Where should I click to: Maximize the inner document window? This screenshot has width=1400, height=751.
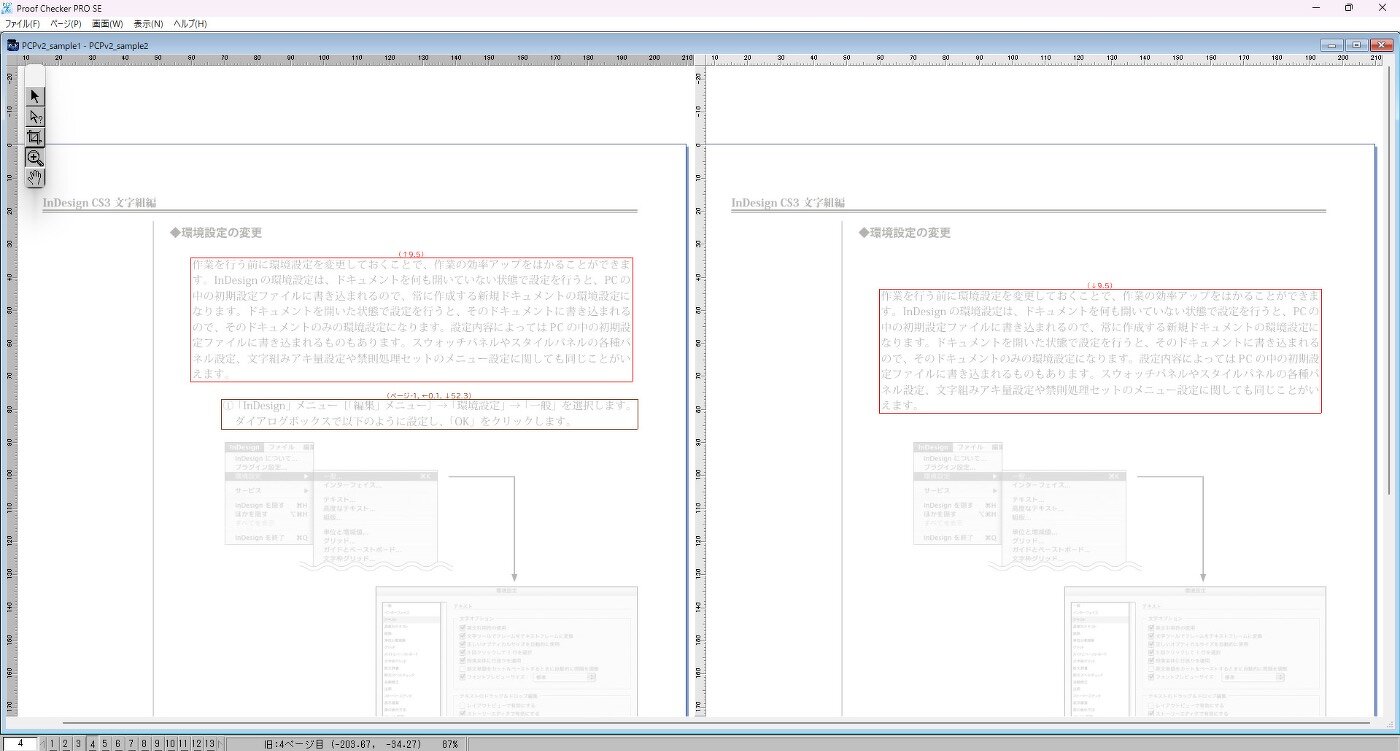(1357, 45)
